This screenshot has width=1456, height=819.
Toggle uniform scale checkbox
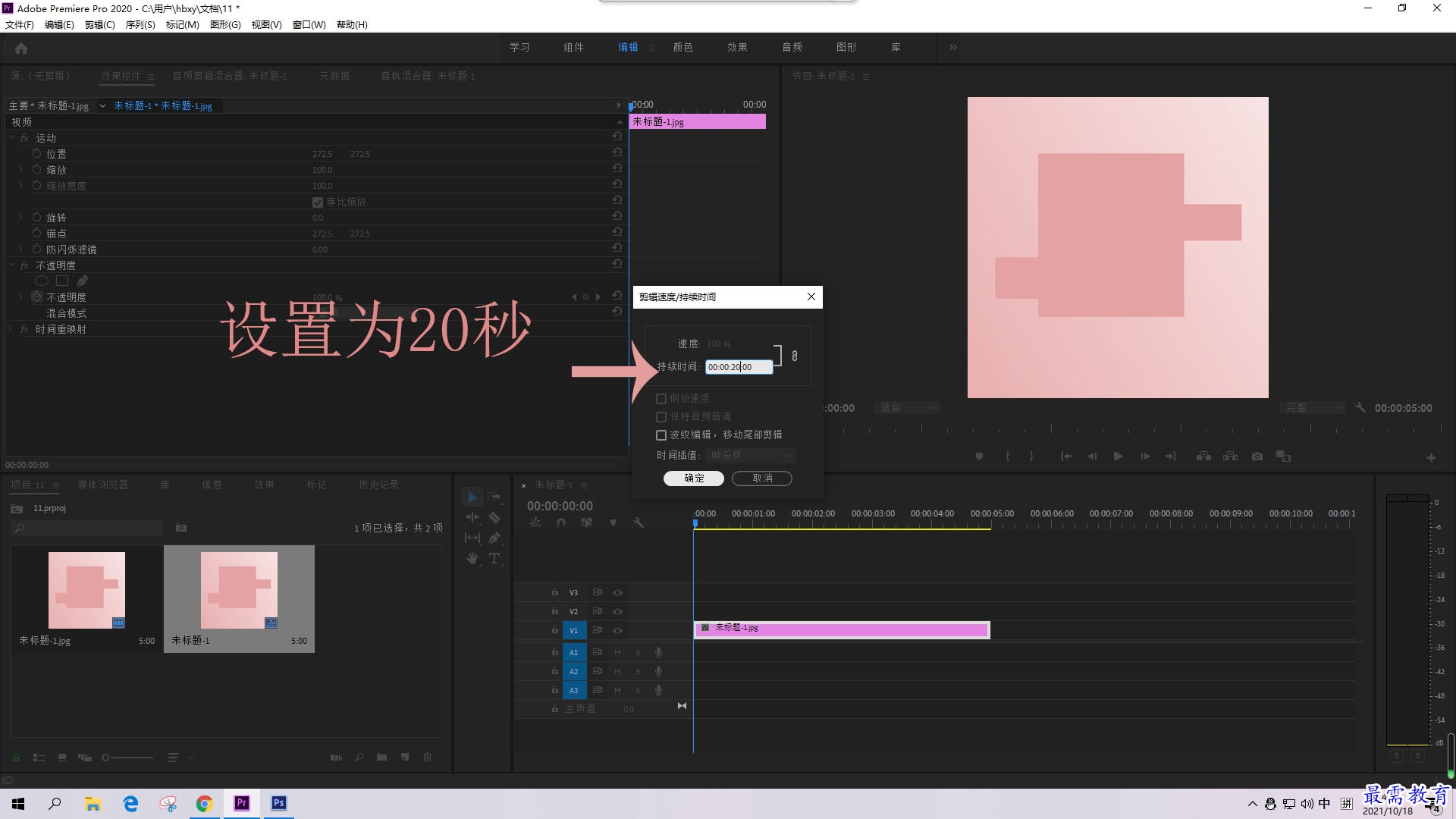point(318,202)
